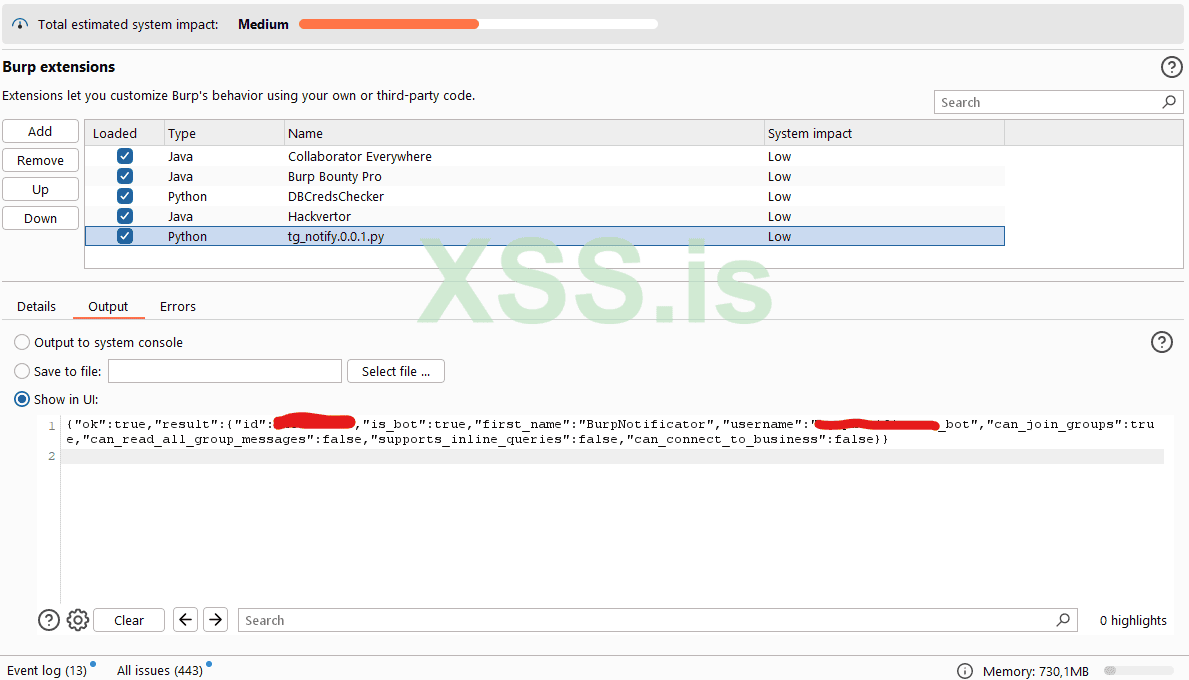The width and height of the screenshot is (1189, 680).
Task: Select Save to file radio option
Action: [x=22, y=371]
